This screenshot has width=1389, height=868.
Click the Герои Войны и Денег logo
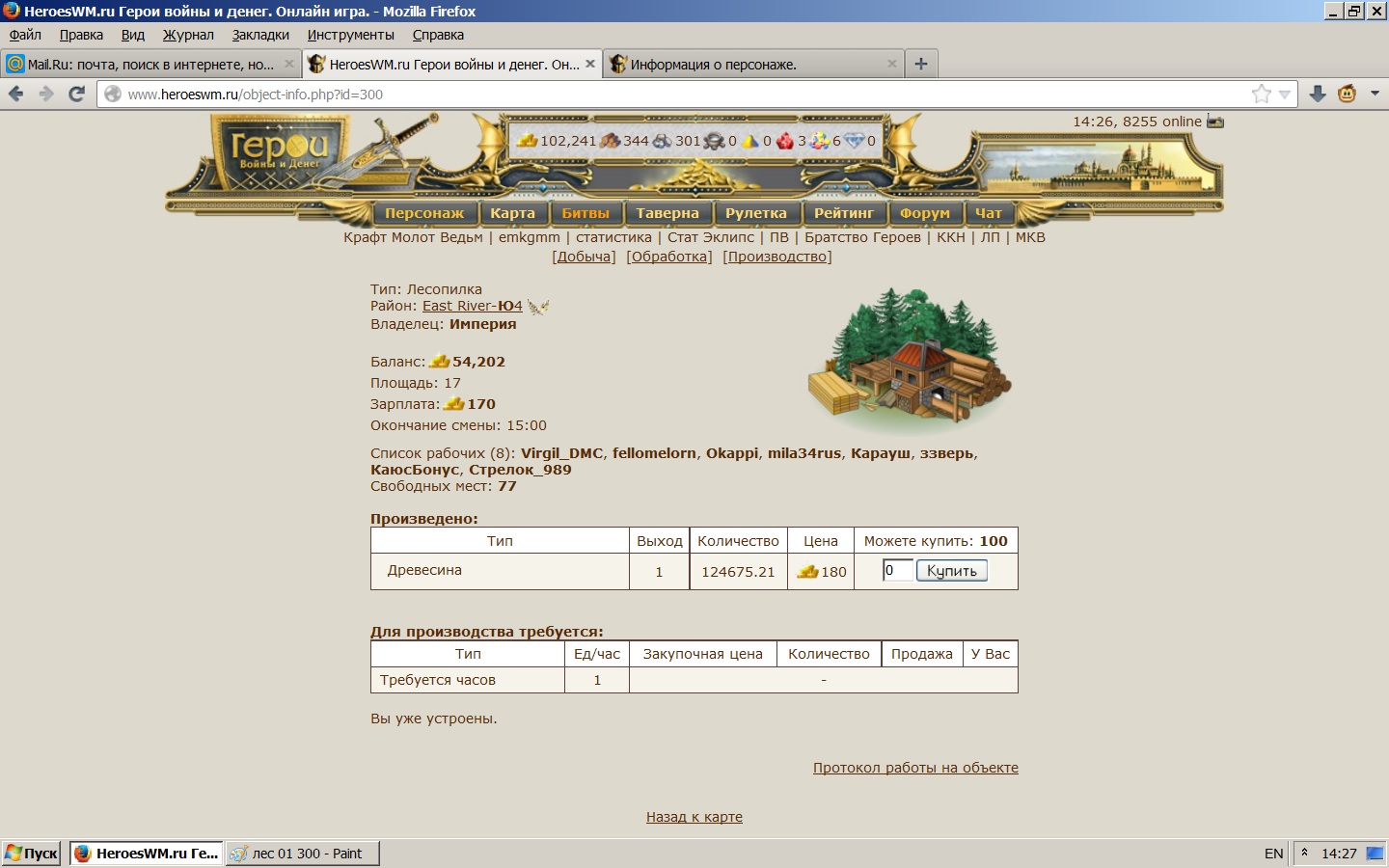click(279, 152)
